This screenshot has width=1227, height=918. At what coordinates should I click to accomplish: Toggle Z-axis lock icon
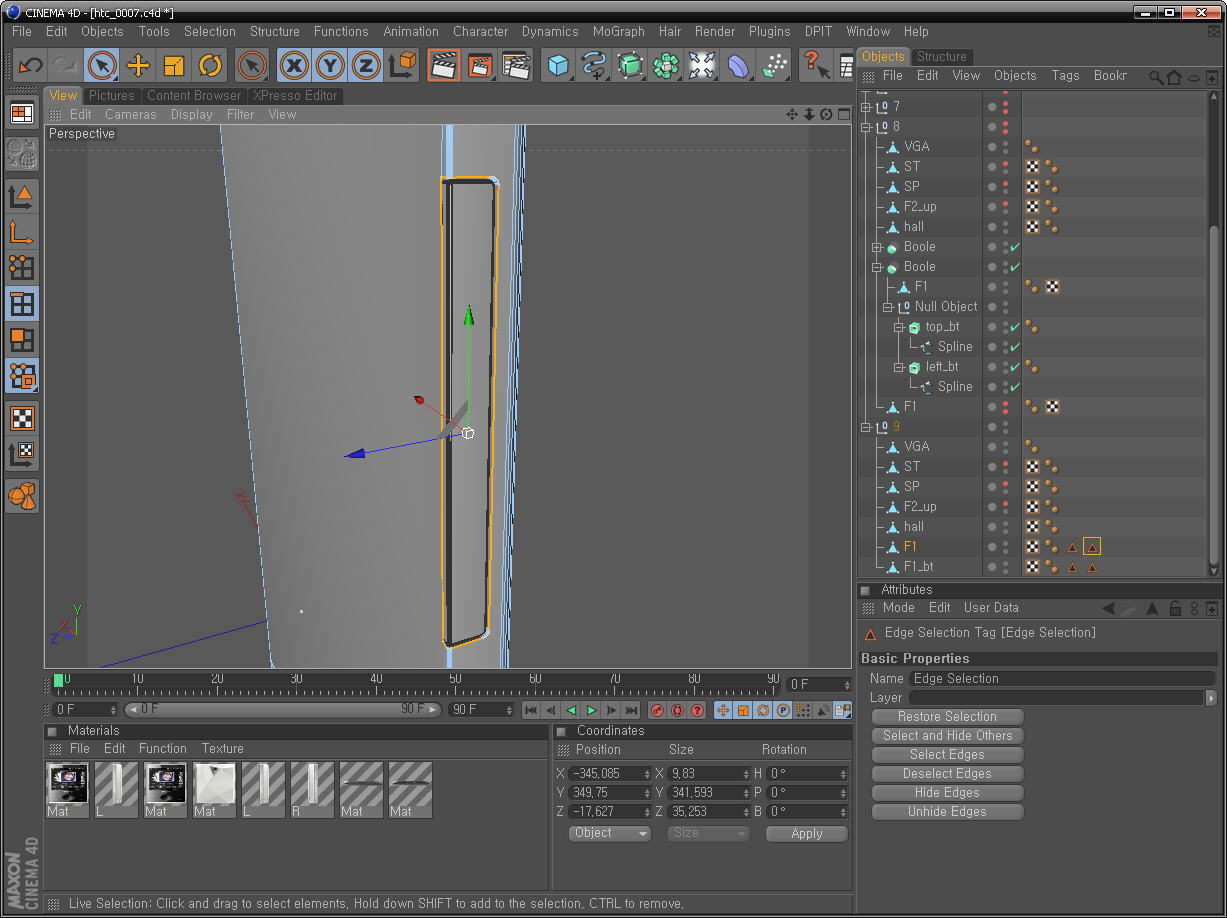[x=366, y=66]
